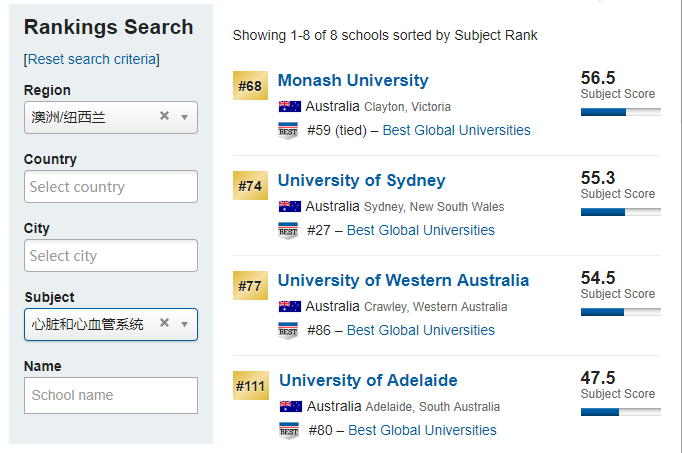Click the Rankings Search heading
This screenshot has height=453, width=682.
109,27
